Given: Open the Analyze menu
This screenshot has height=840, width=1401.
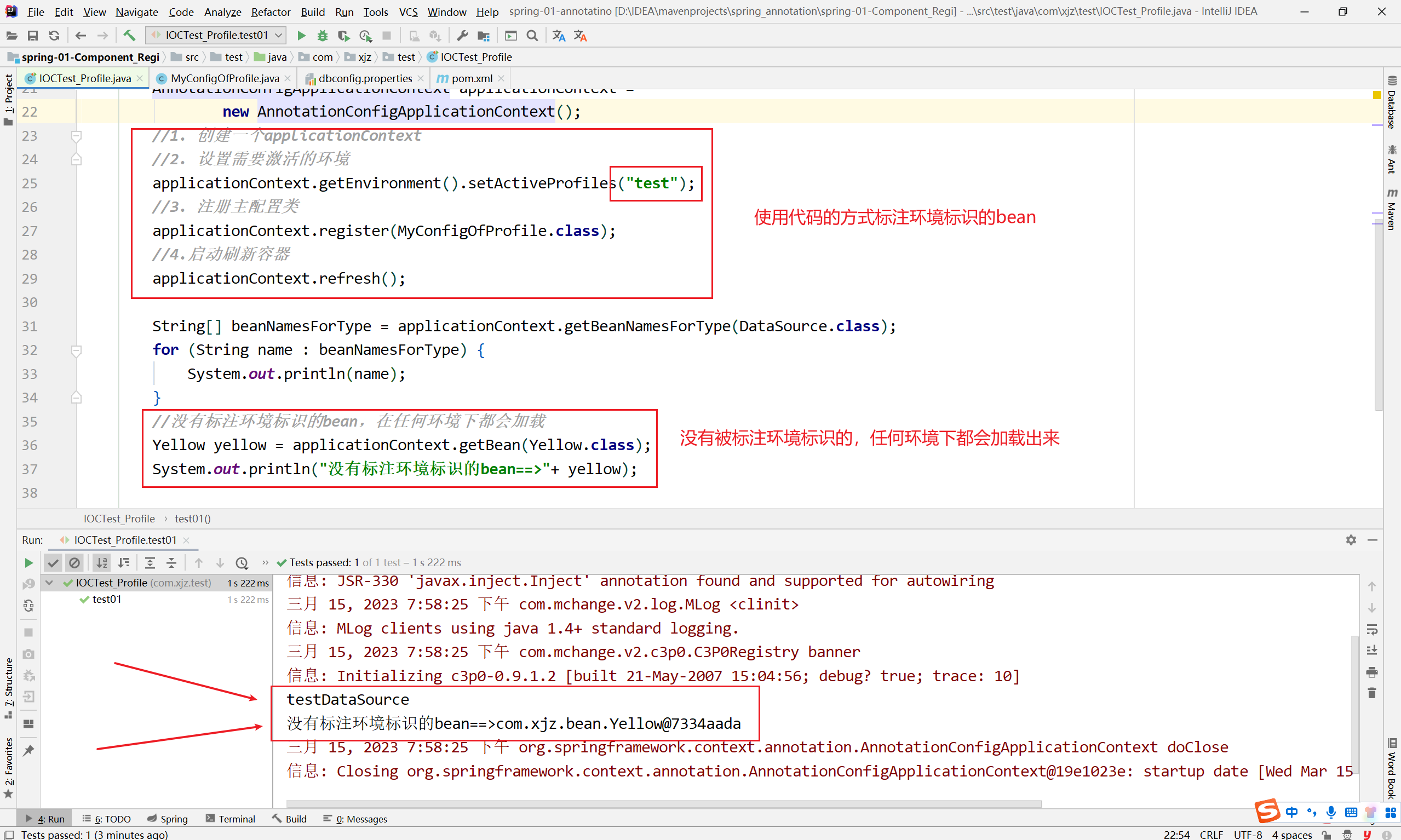Looking at the screenshot, I should [222, 12].
